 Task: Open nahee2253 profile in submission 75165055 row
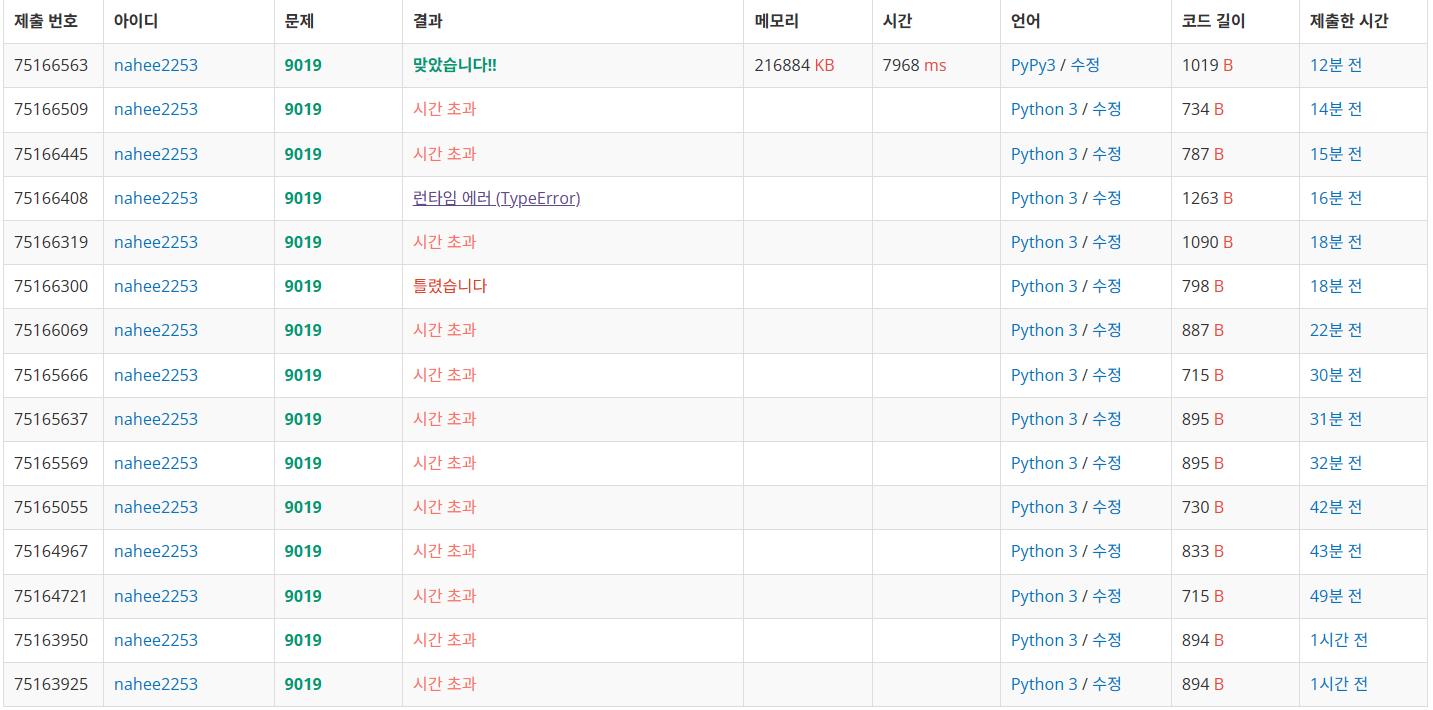(x=156, y=507)
